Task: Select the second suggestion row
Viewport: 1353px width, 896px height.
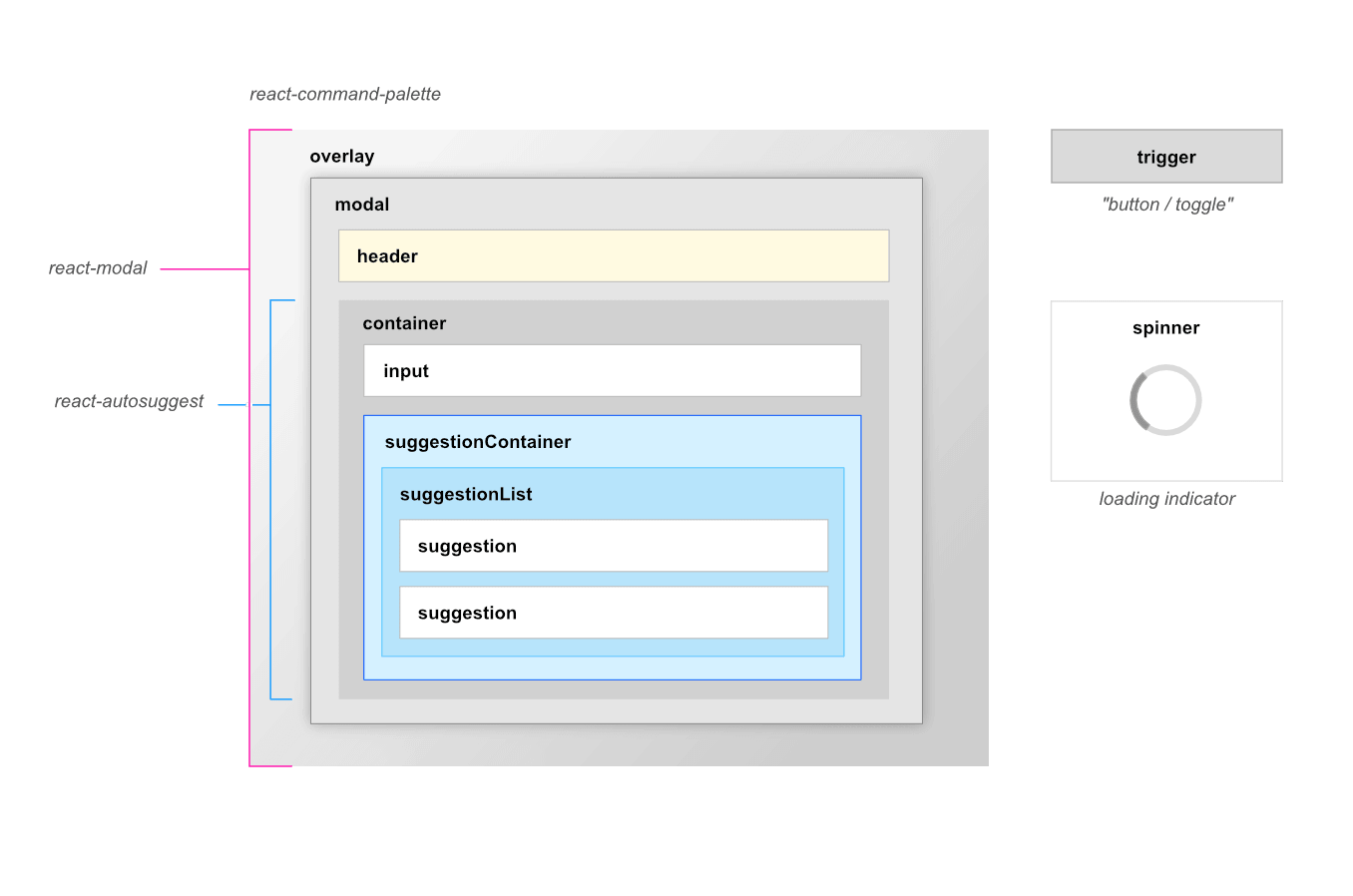Action: (614, 613)
